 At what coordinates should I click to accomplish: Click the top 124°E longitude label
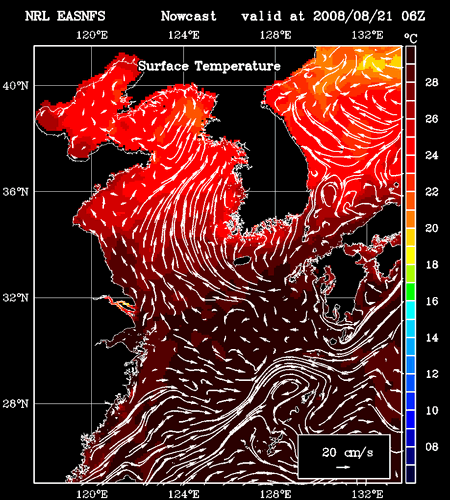[184, 35]
